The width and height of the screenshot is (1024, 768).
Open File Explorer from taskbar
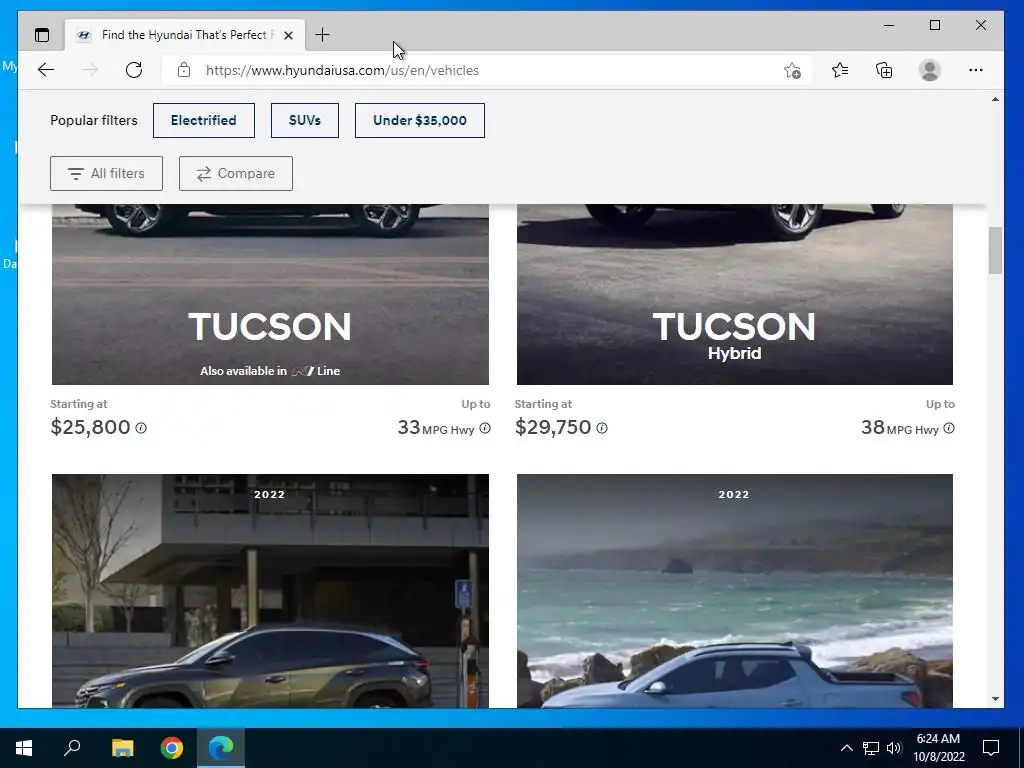[x=123, y=748]
